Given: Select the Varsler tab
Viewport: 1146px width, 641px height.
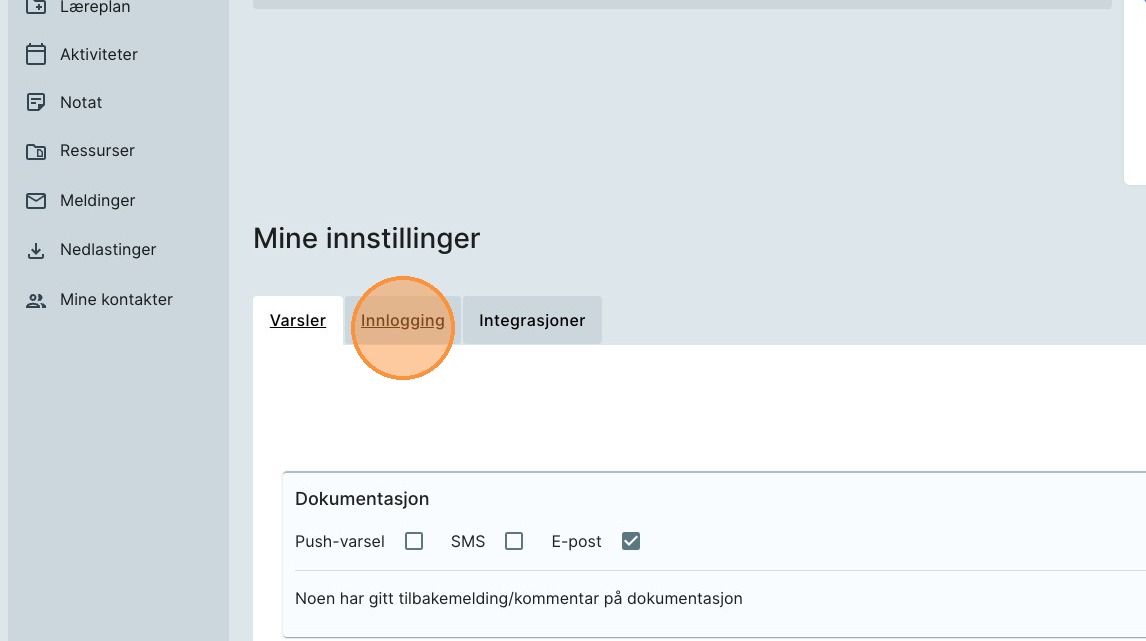Looking at the screenshot, I should click(298, 321).
